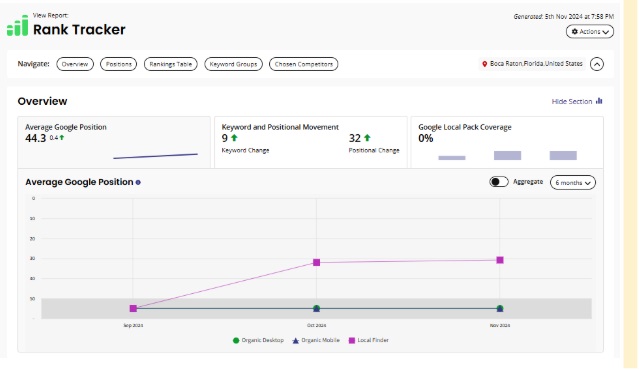Go to the Positions section
639x370 pixels.
(119, 64)
